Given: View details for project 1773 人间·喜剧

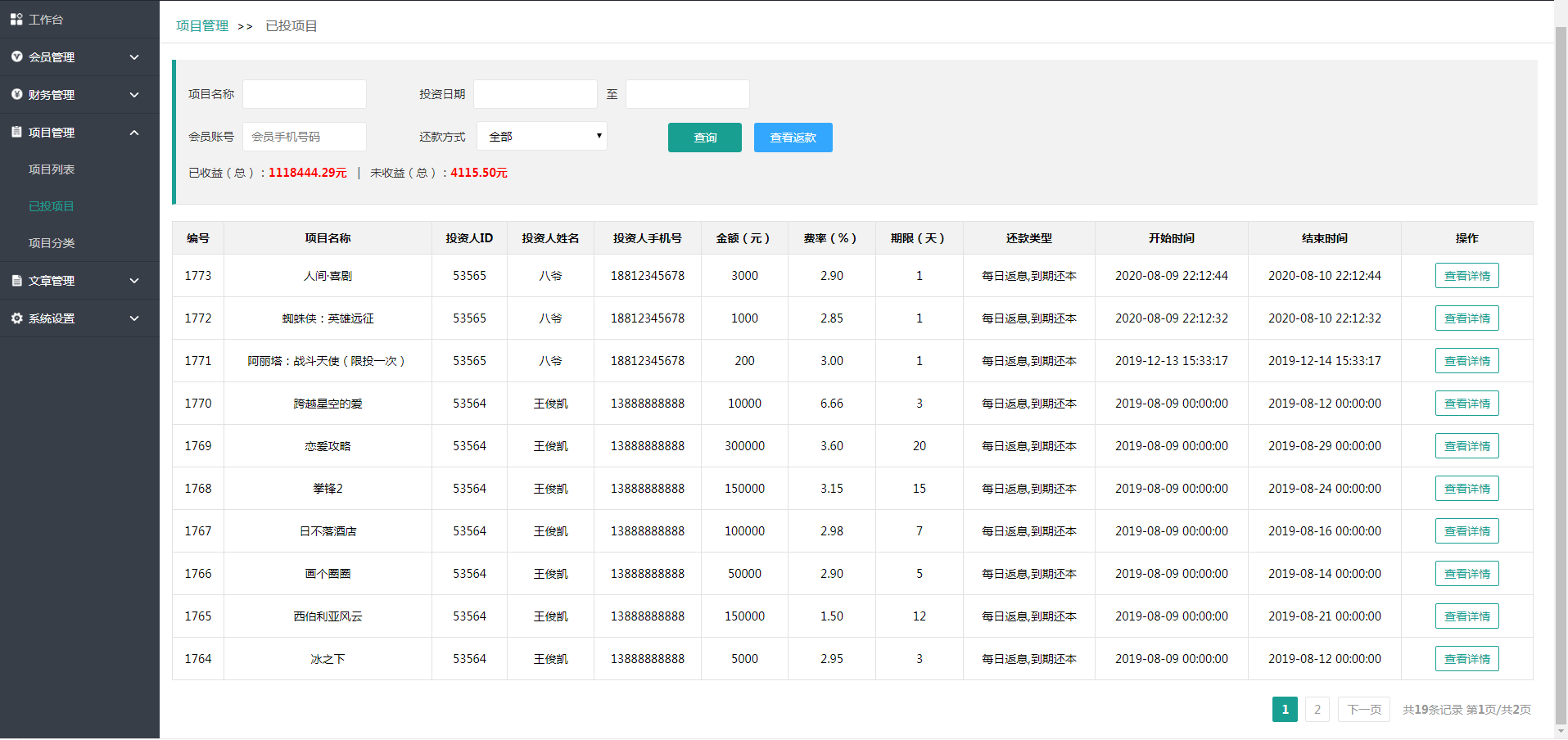Looking at the screenshot, I should point(1467,276).
